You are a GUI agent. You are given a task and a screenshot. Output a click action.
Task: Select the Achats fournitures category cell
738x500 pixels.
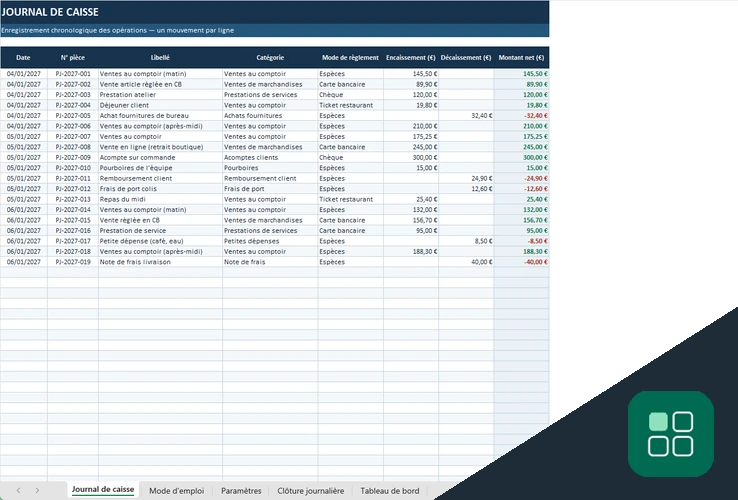click(x=270, y=115)
